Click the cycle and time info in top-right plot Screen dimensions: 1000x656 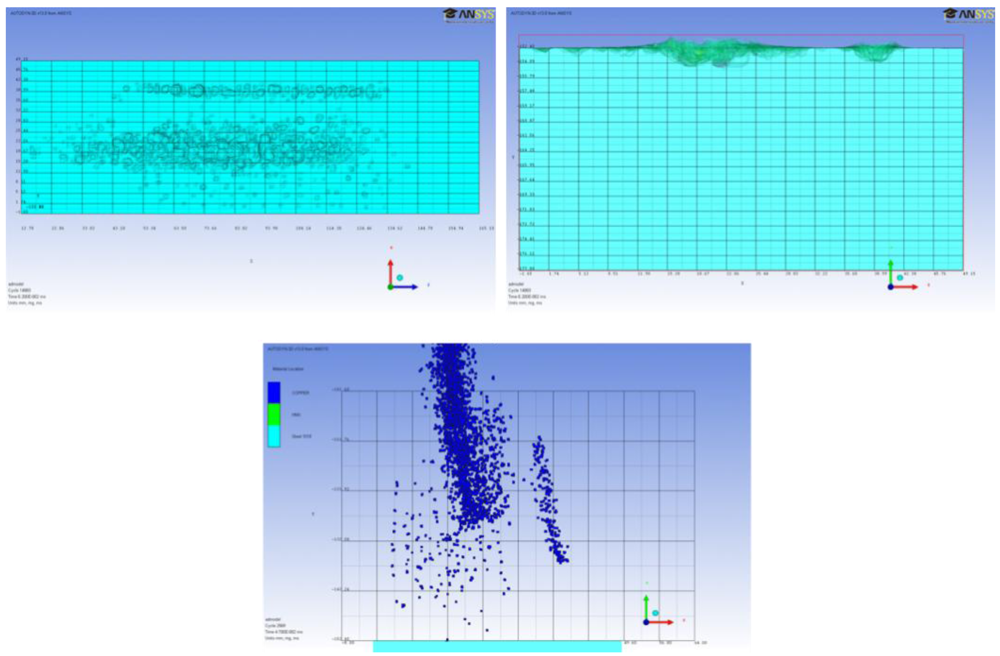[527, 293]
